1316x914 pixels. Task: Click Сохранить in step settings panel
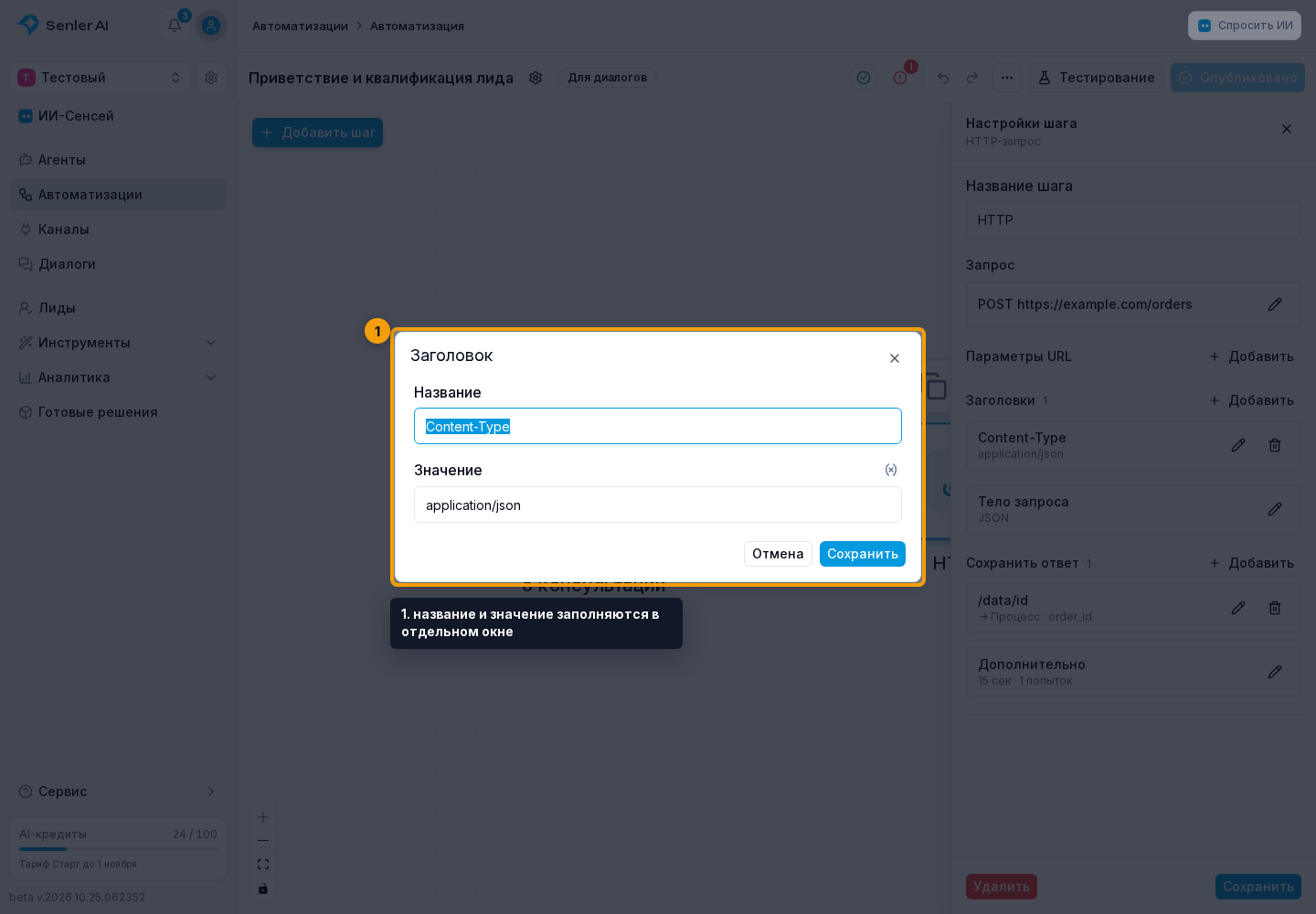[1258, 887]
